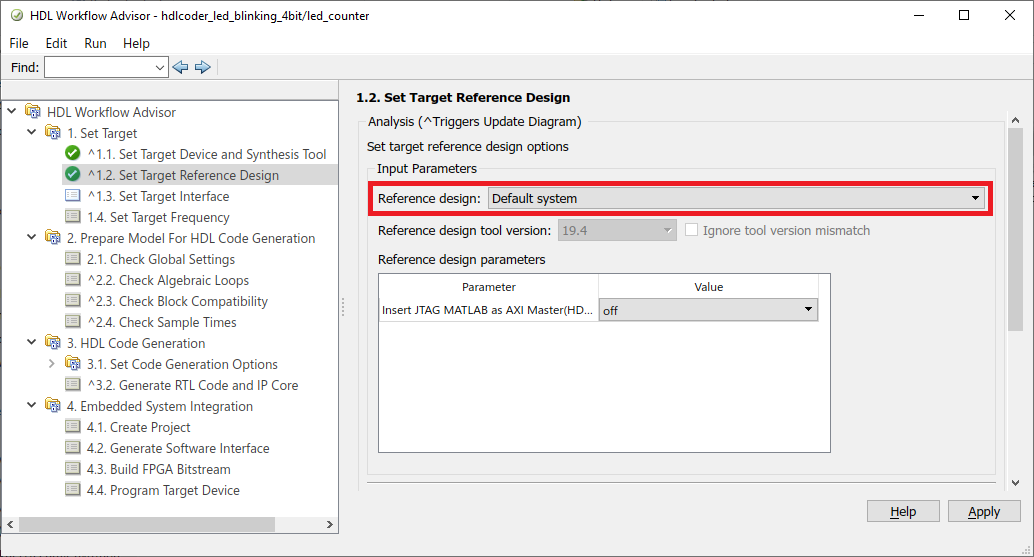Click the Find next right arrow icon
The height and width of the screenshot is (557, 1034).
(x=202, y=67)
